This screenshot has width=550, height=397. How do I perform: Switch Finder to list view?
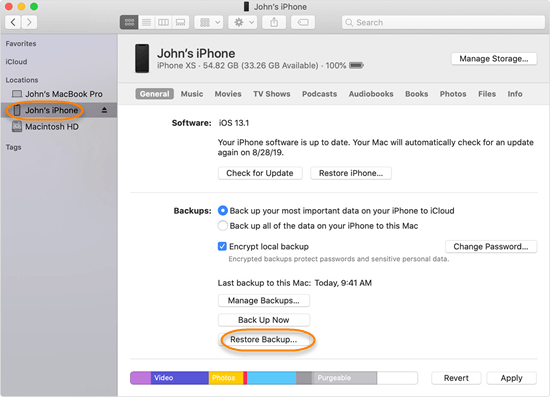(x=146, y=22)
